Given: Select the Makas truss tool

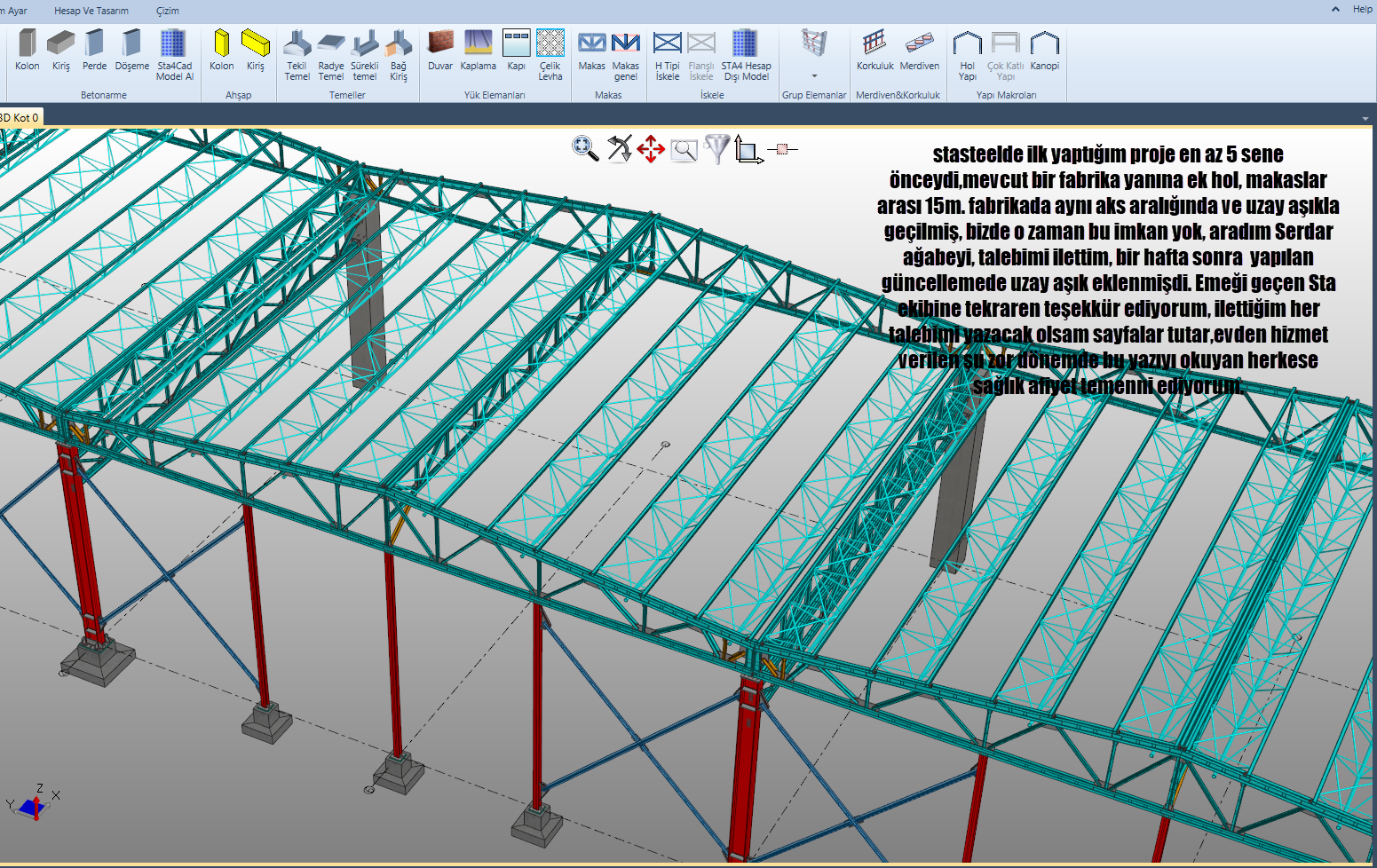Looking at the screenshot, I should tap(591, 51).
